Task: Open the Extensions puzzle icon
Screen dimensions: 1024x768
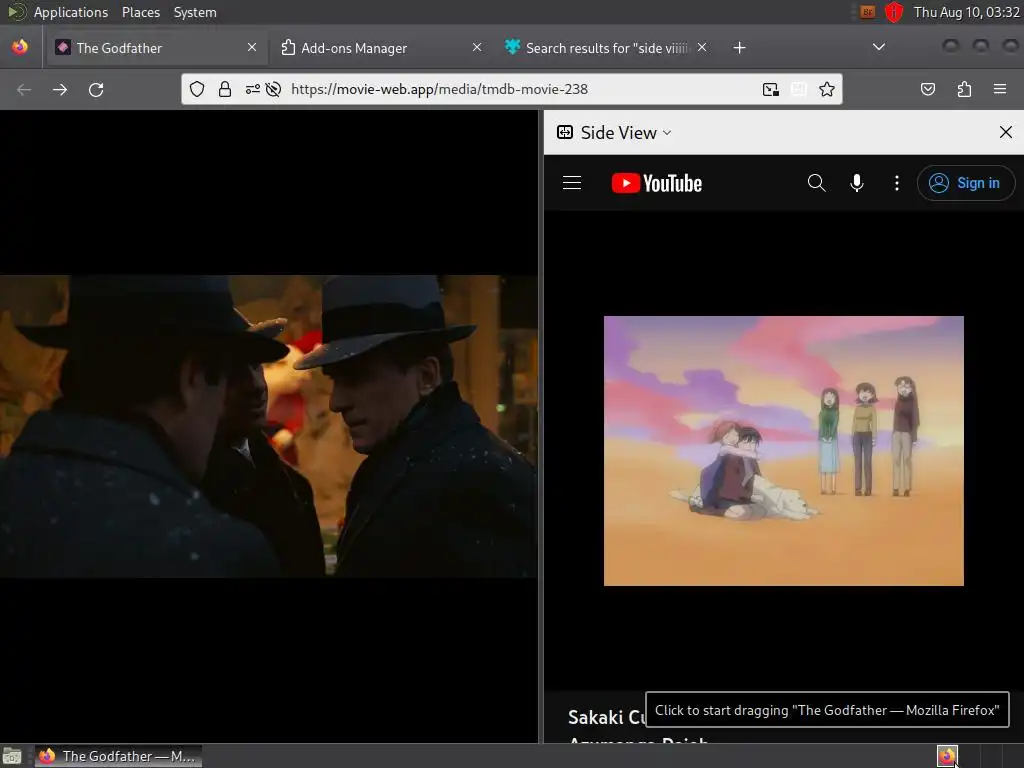Action: tap(964, 89)
